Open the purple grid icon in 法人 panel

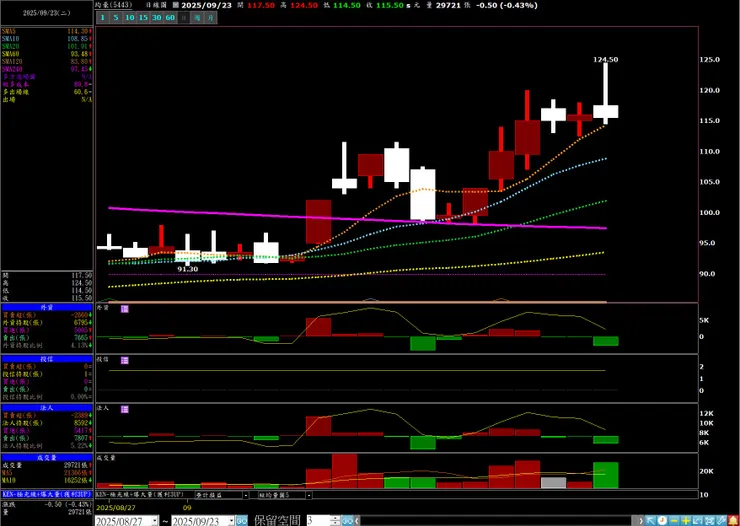tap(125, 409)
